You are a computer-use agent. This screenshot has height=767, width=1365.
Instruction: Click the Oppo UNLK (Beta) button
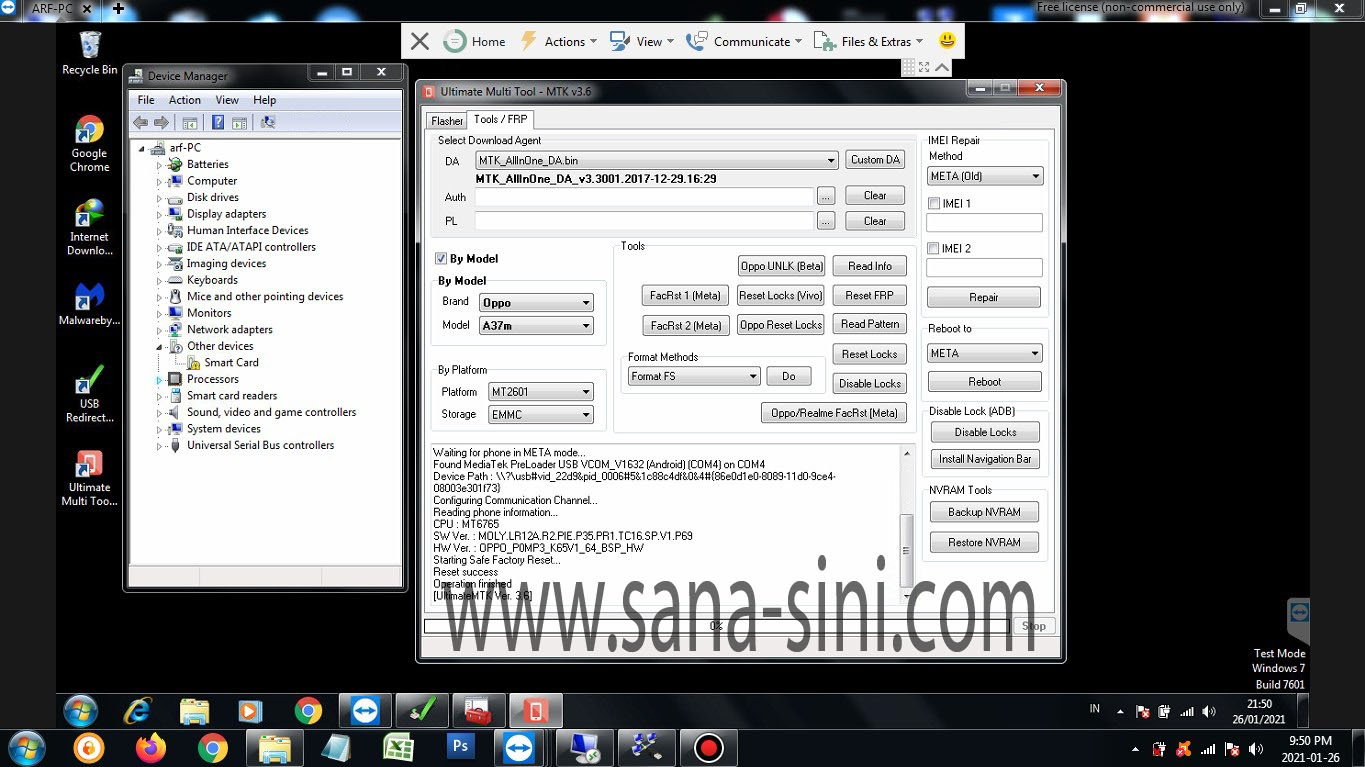781,266
